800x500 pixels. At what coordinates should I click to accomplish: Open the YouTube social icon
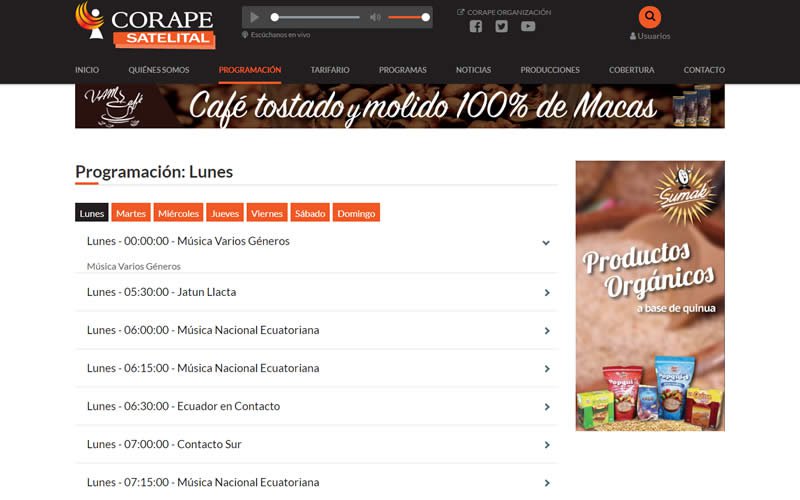point(528,27)
